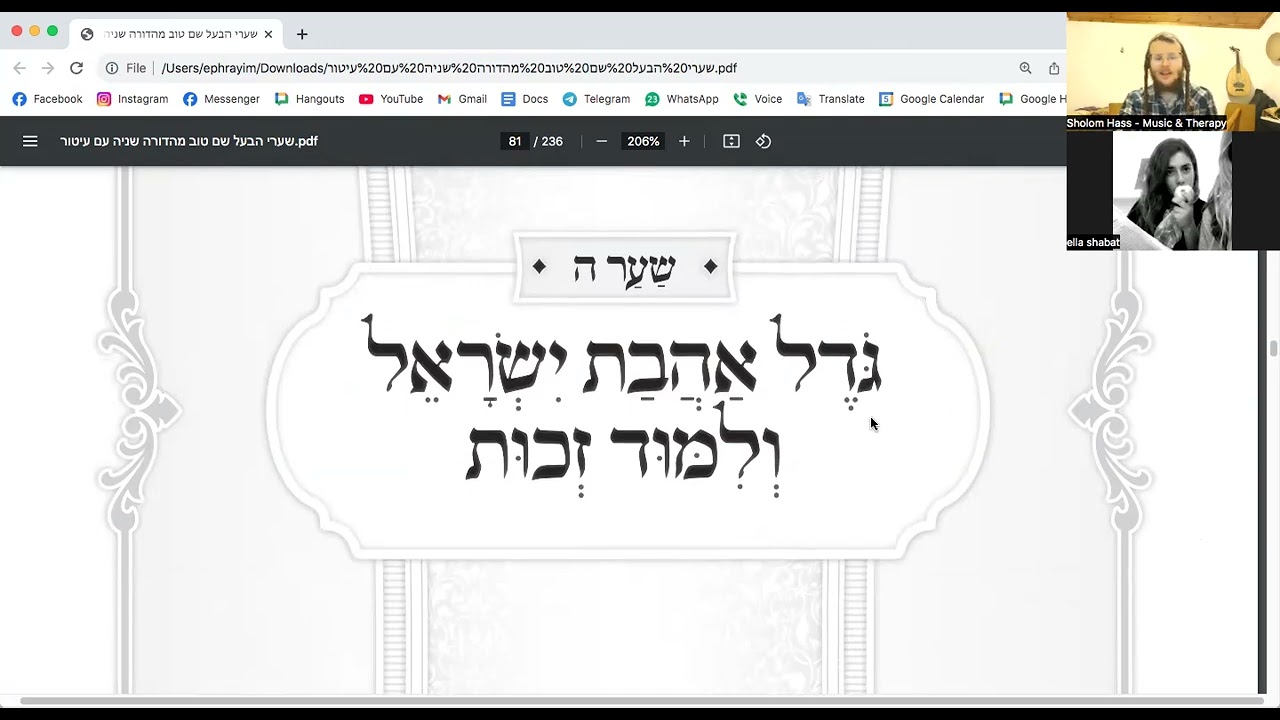
Task: Click the zoom in plus button
Action: [x=684, y=141]
